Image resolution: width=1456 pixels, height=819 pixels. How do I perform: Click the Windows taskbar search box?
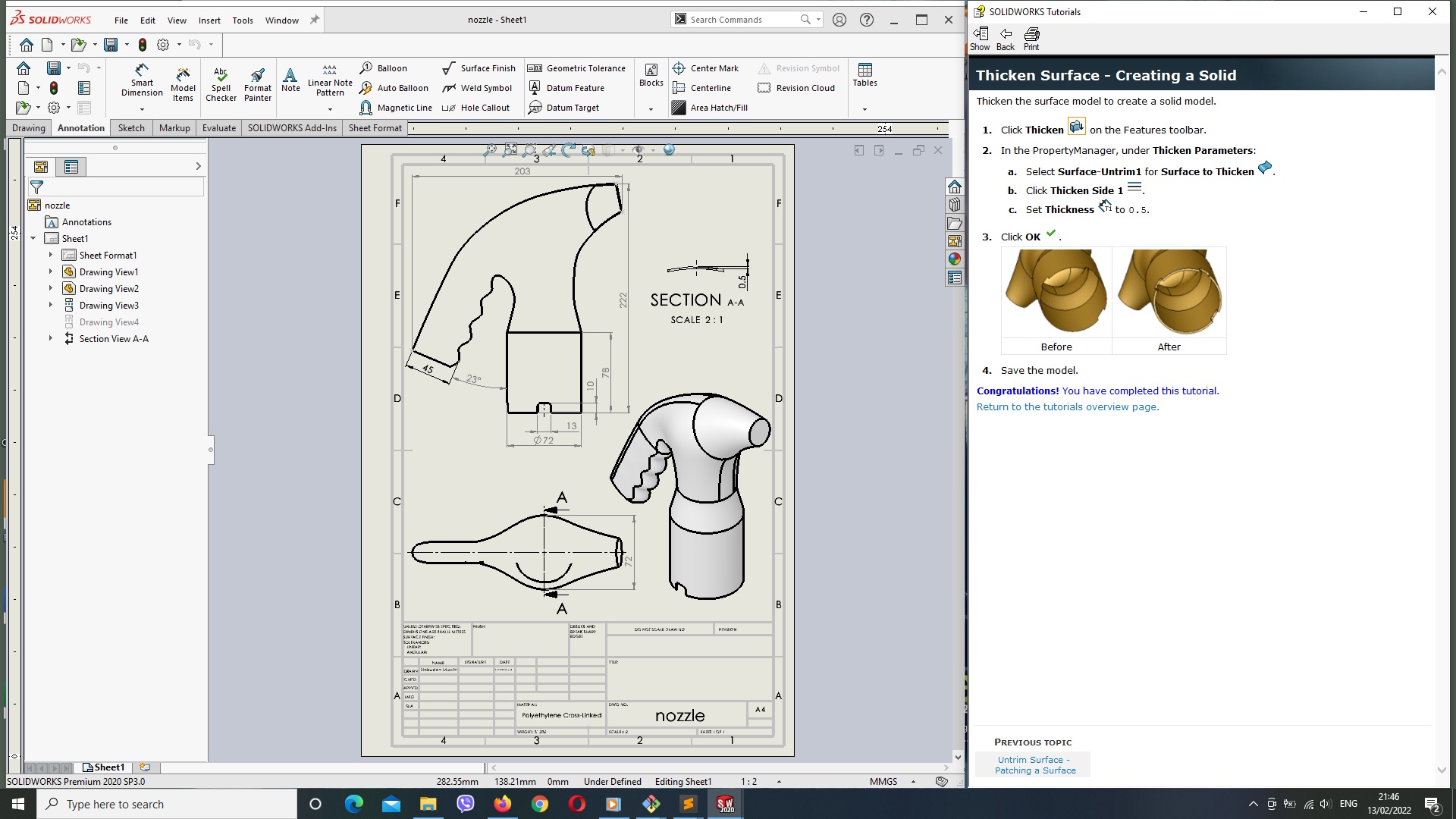point(167,804)
